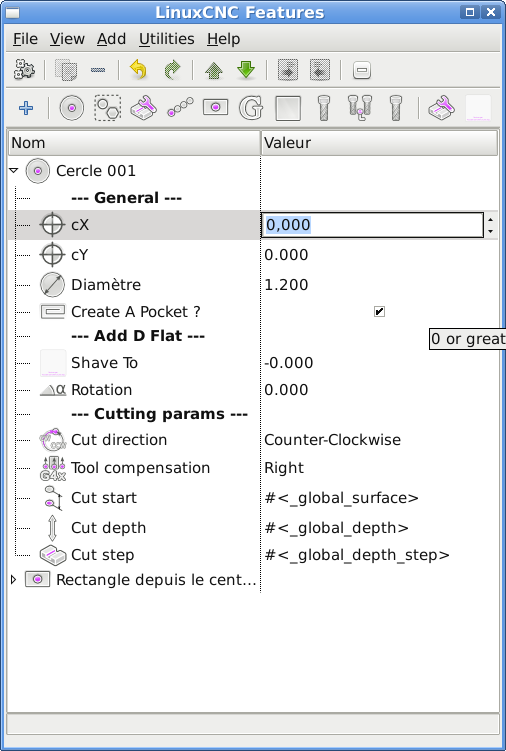Click the double bolts toolbar icon
Image resolution: width=506 pixels, height=751 pixels.
[359, 108]
